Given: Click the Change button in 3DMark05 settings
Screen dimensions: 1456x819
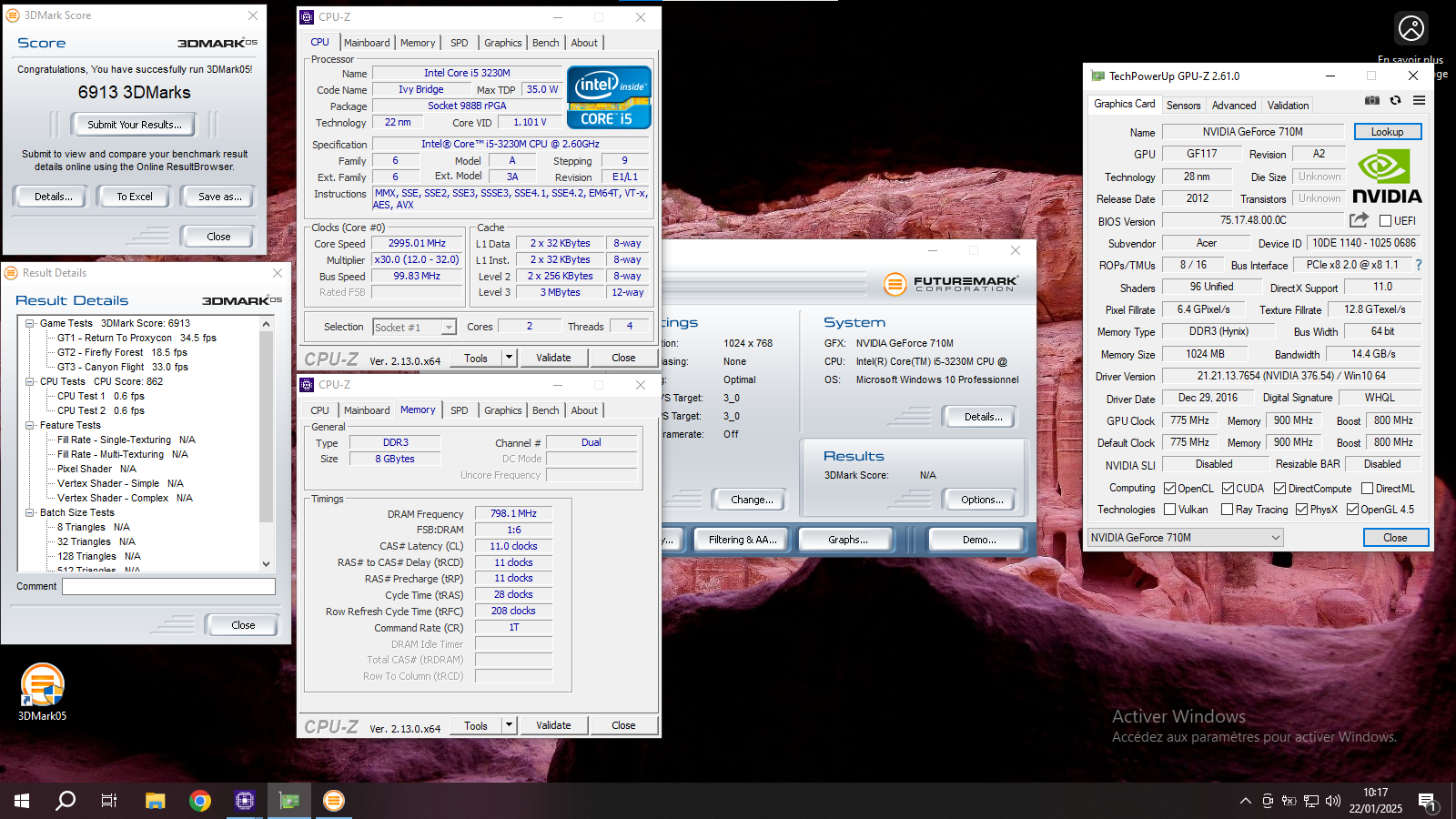Looking at the screenshot, I should [752, 500].
